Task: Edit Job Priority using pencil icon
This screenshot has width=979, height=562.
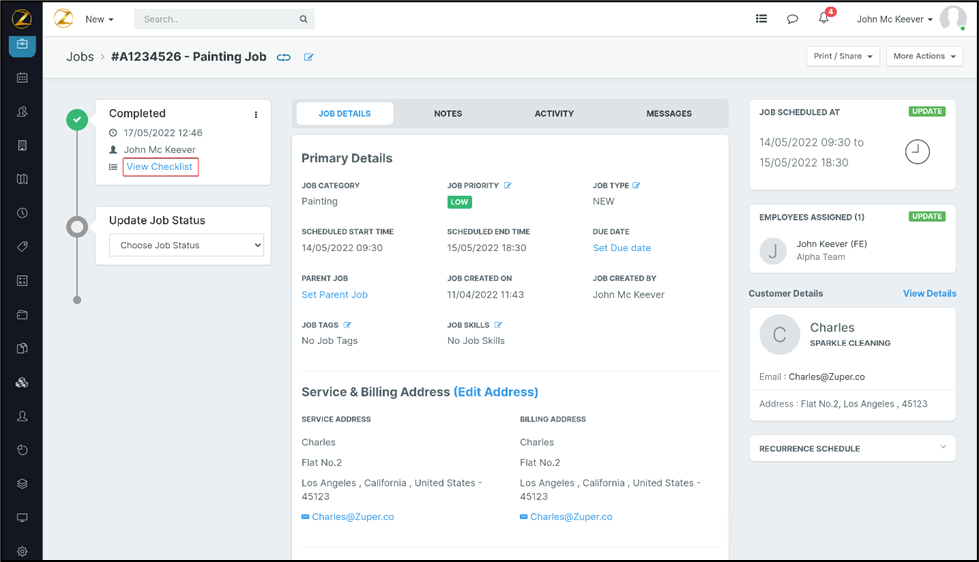Action: coord(508,185)
